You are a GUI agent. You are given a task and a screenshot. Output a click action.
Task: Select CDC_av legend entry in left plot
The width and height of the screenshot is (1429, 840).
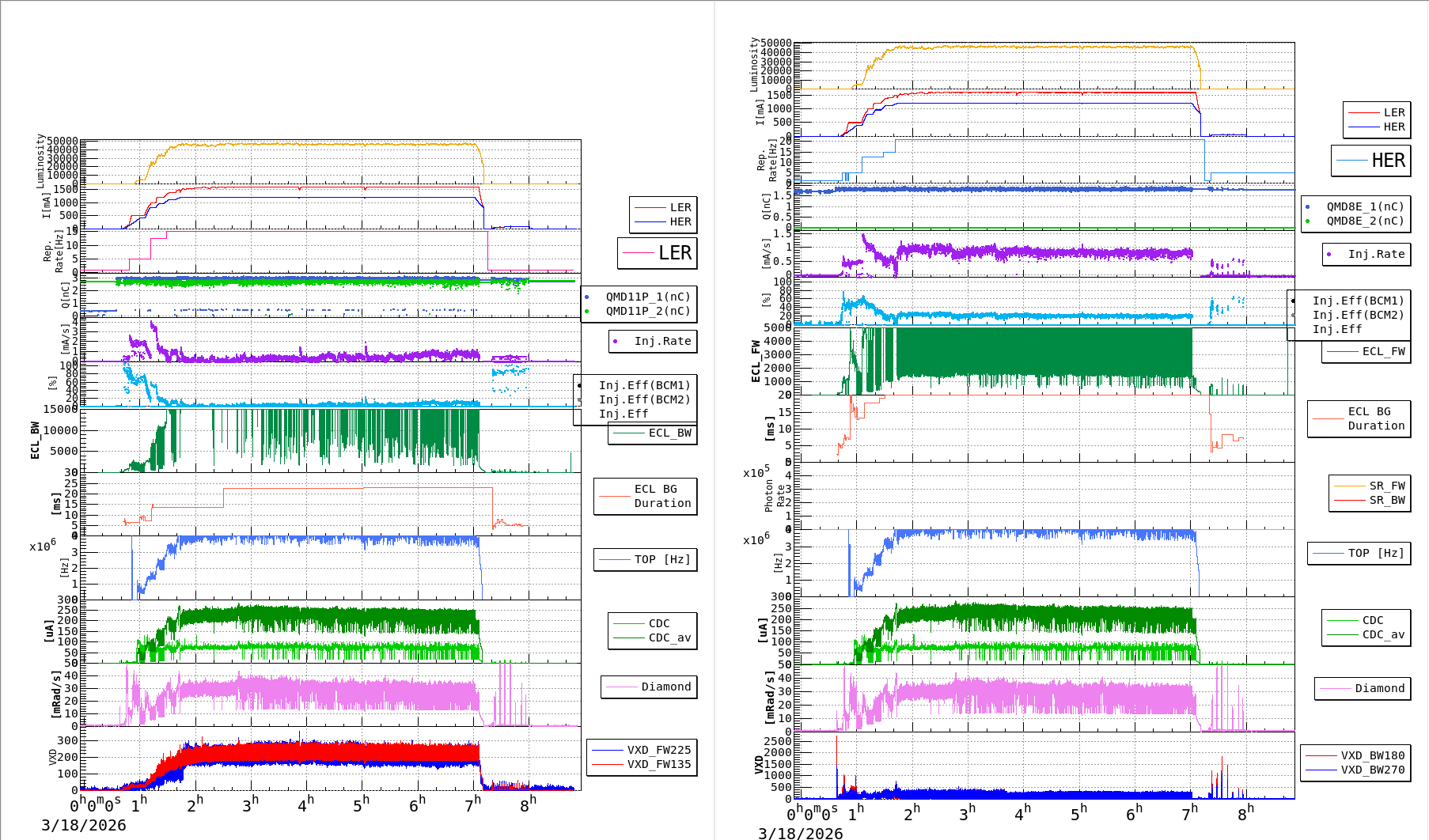(x=669, y=638)
